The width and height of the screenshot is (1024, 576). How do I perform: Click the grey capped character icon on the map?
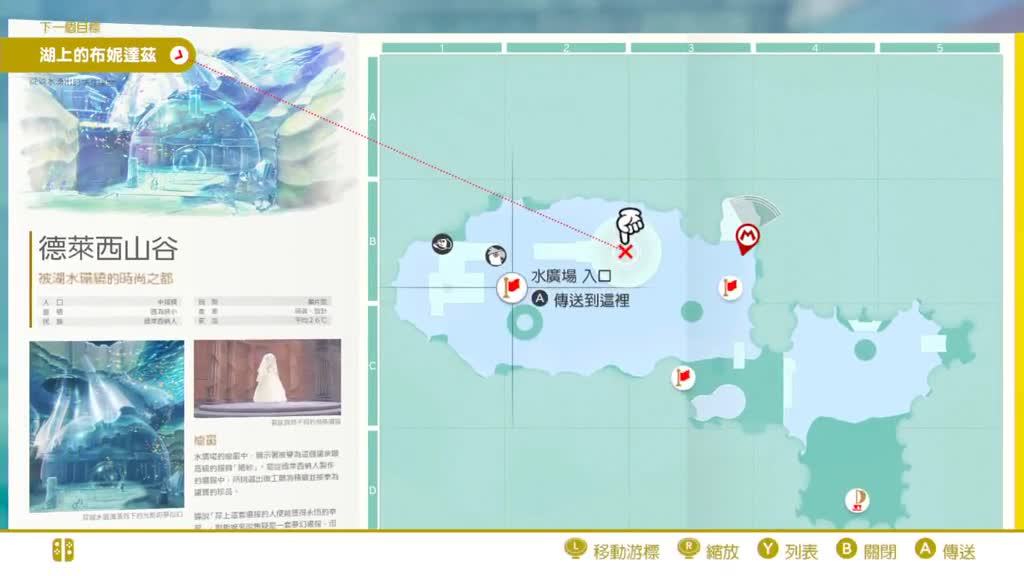[496, 255]
